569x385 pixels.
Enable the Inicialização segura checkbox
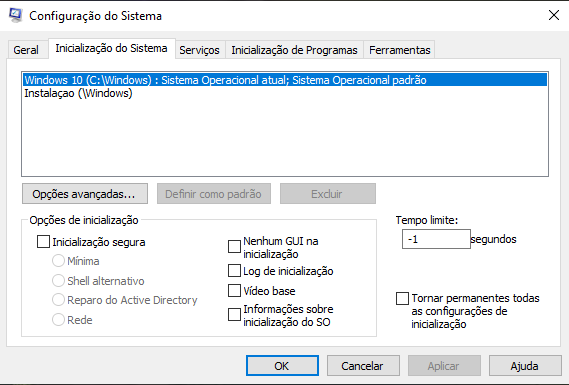44,242
